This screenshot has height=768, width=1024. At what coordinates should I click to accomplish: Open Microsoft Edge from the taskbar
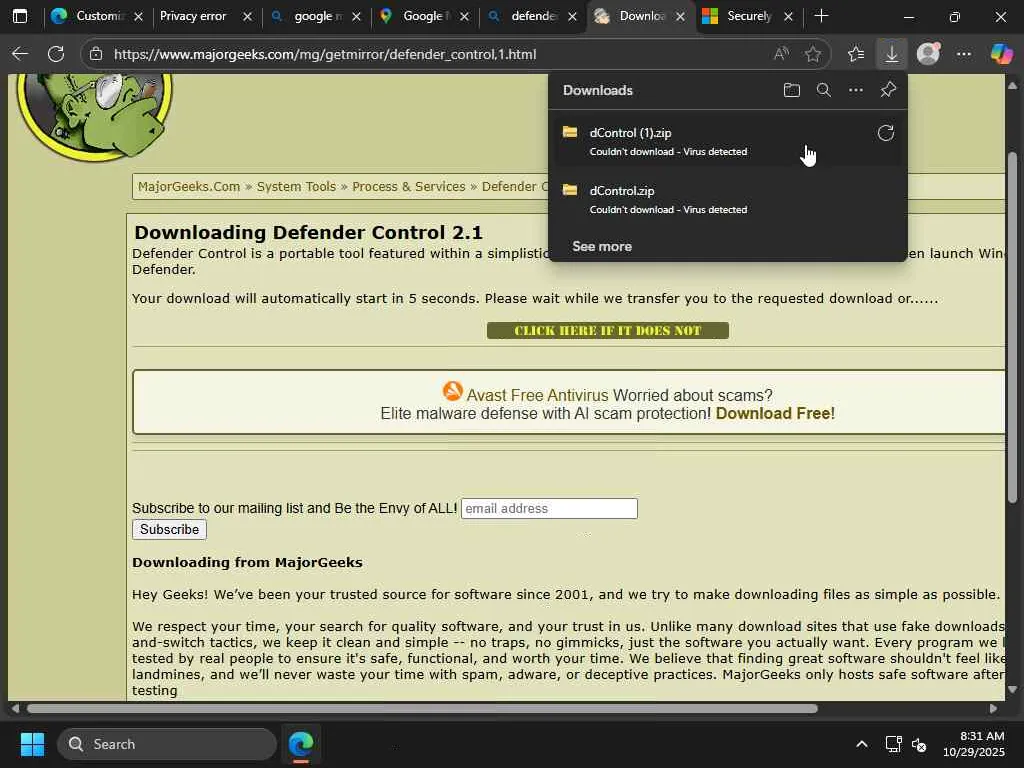[x=301, y=744]
